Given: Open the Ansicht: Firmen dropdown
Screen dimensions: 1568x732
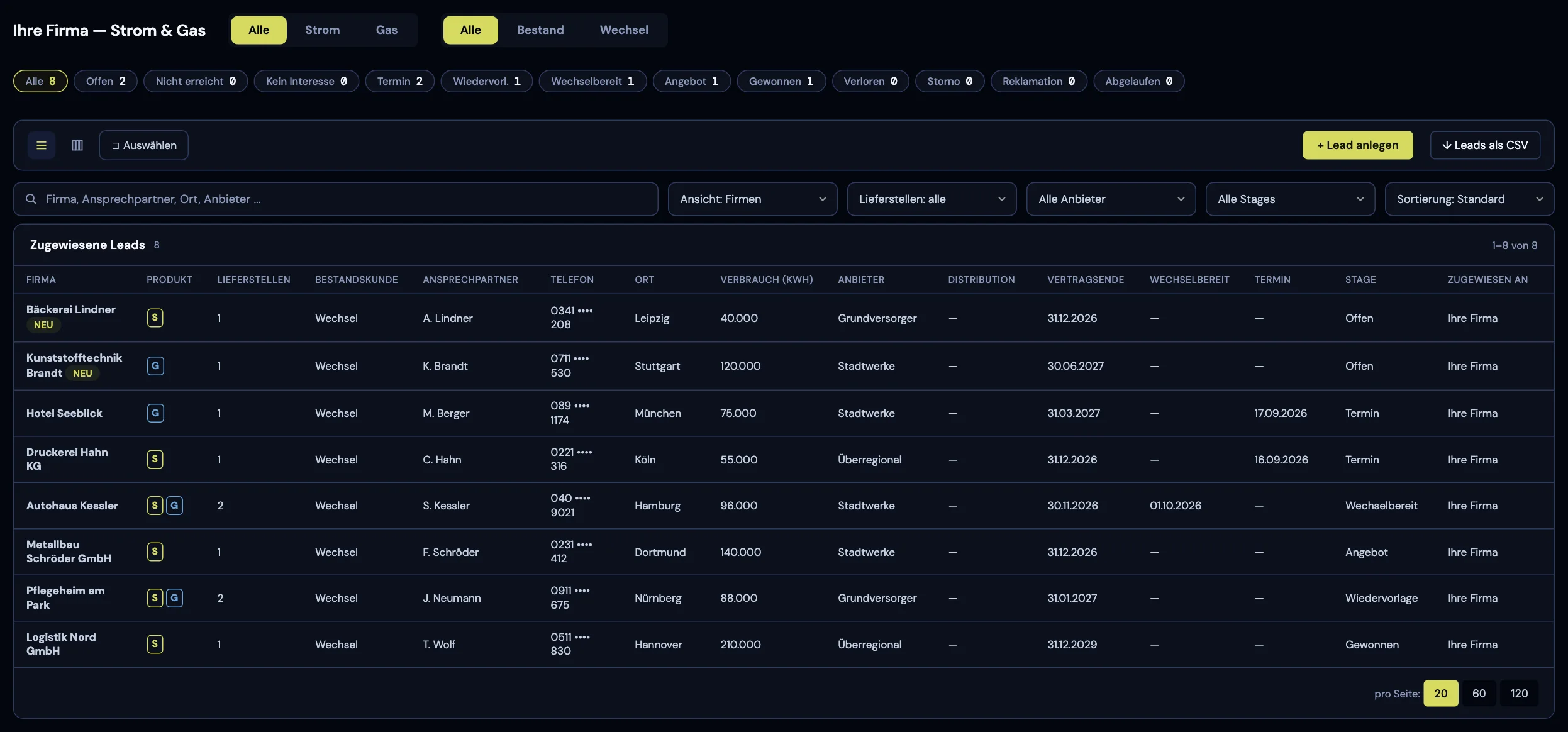Looking at the screenshot, I should pyautogui.click(x=752, y=199).
